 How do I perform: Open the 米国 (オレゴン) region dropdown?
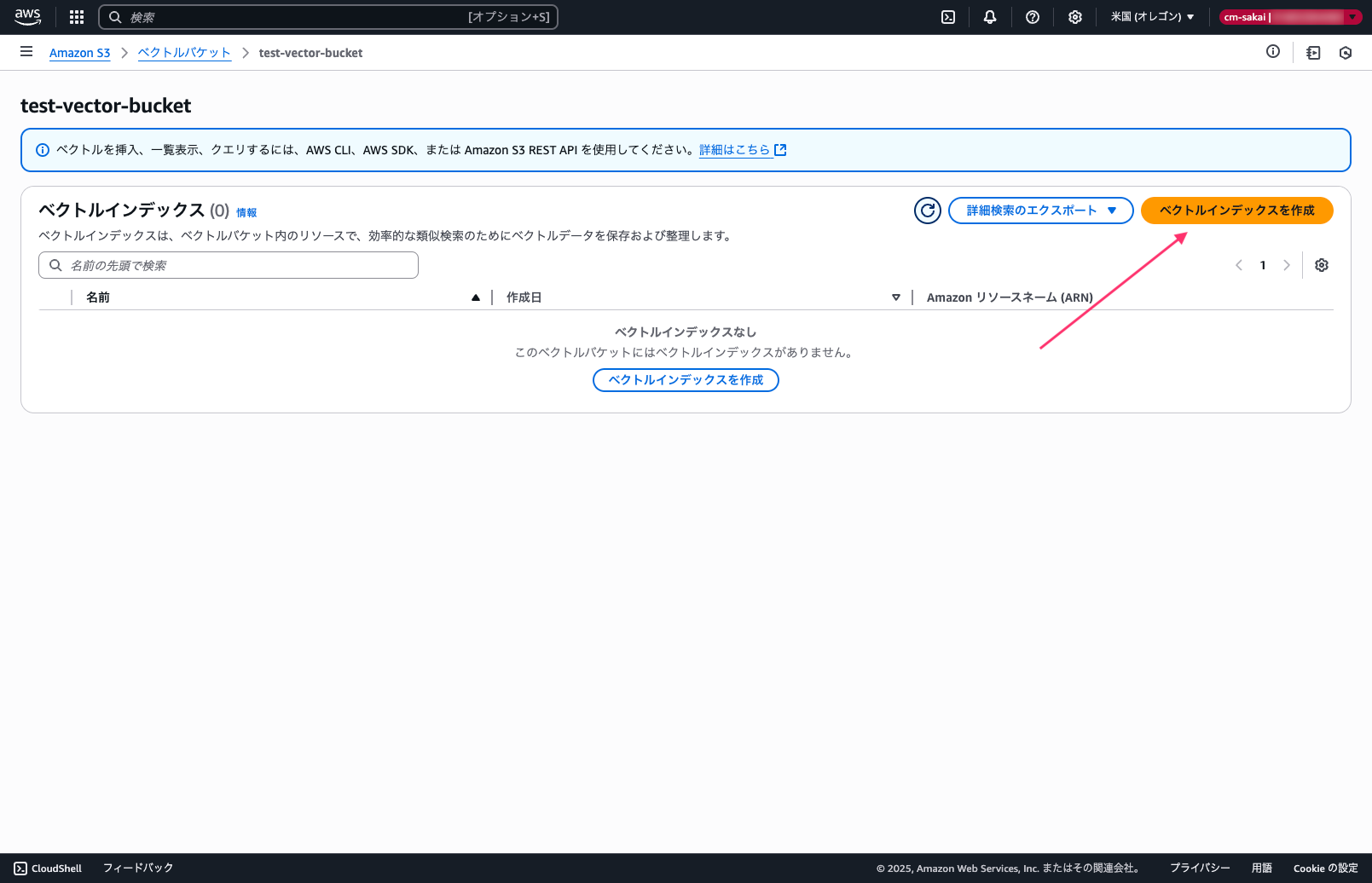pyautogui.click(x=1152, y=17)
